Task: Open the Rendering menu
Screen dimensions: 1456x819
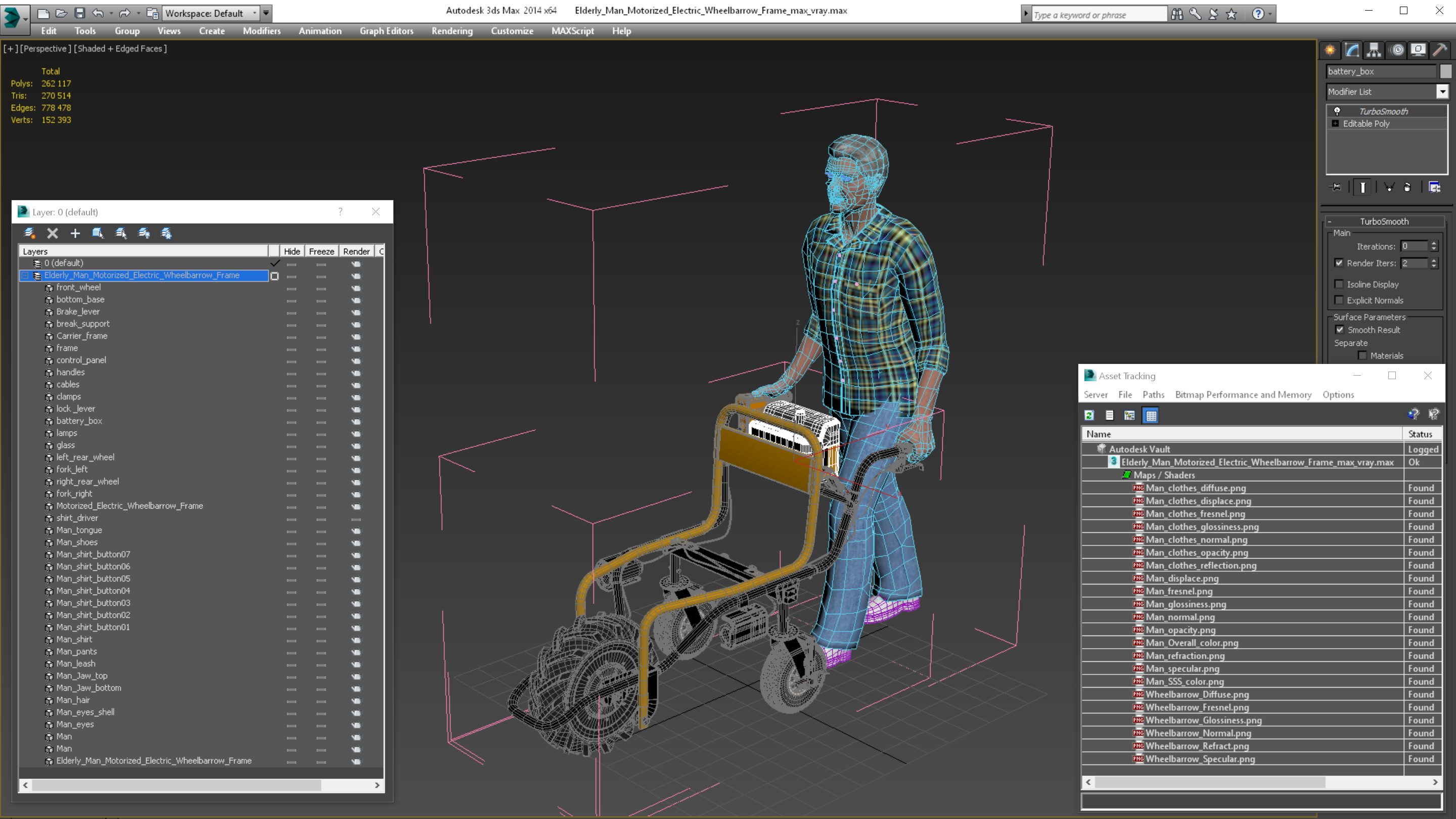Action: [451, 31]
